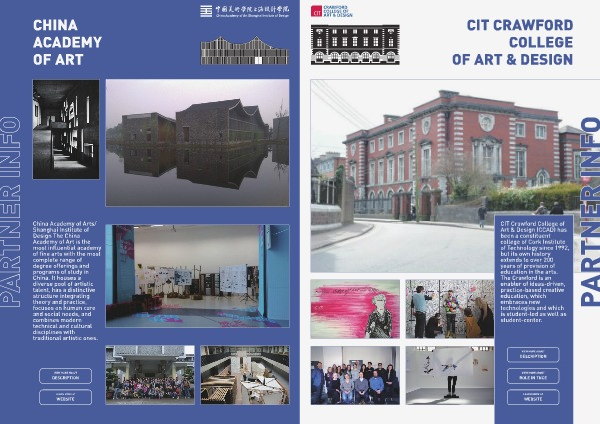Open CIT Crawford Description button
Viewport: 600px width, 424px height.
coord(532,355)
